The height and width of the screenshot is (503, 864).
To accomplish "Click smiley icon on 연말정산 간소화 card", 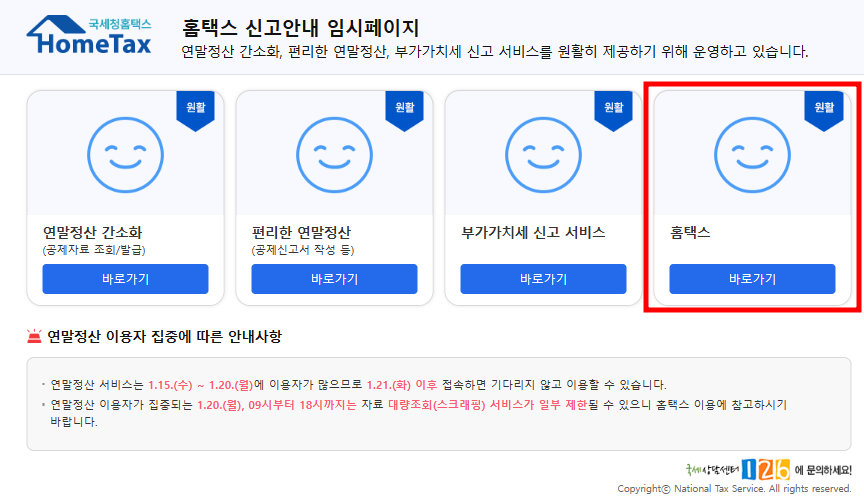I will point(125,155).
